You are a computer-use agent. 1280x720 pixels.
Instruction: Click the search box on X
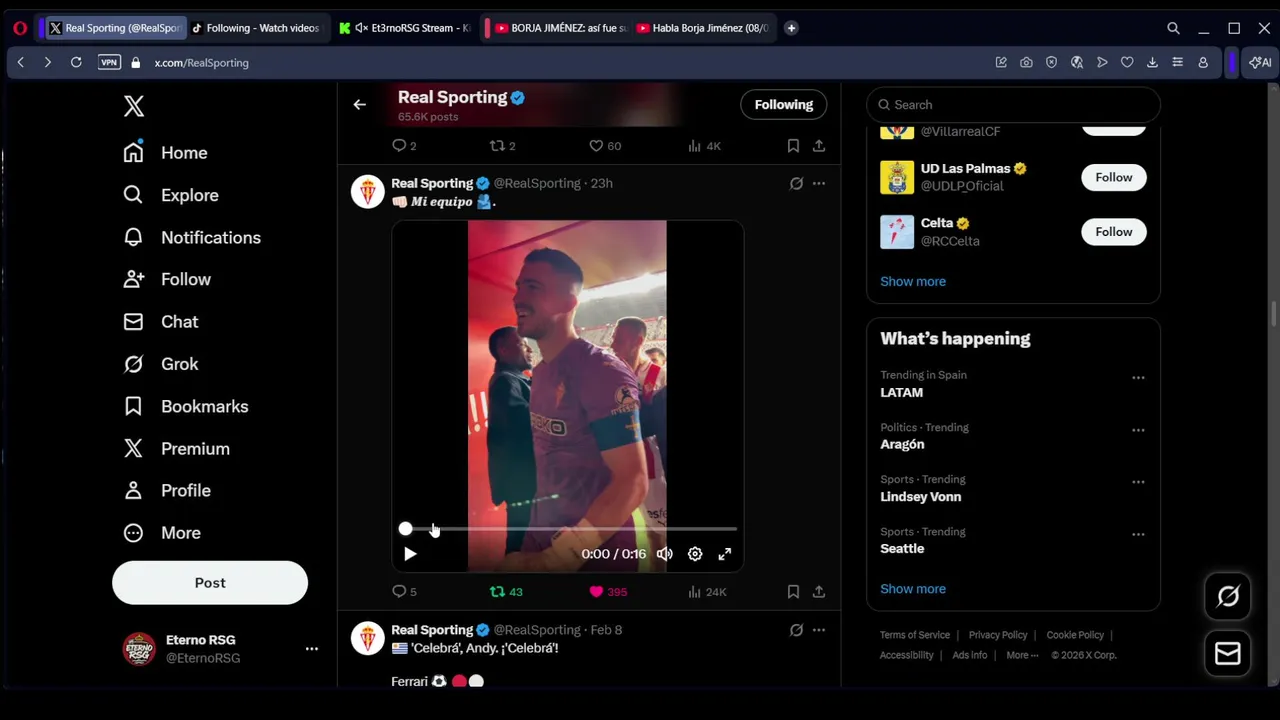tap(1013, 104)
